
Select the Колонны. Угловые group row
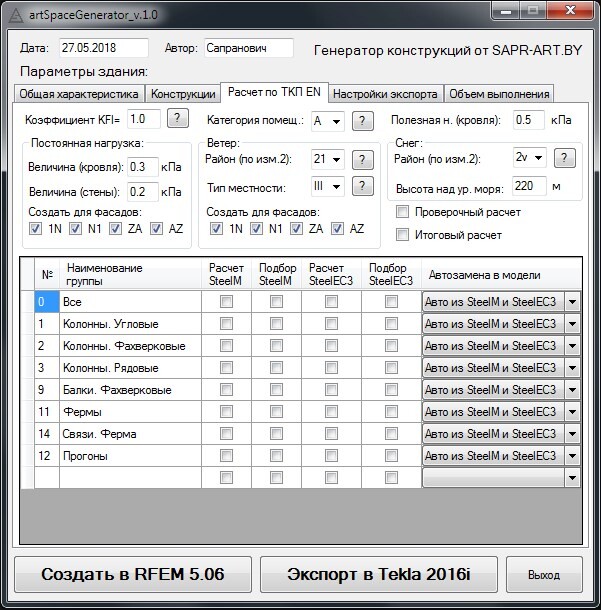click(130, 324)
